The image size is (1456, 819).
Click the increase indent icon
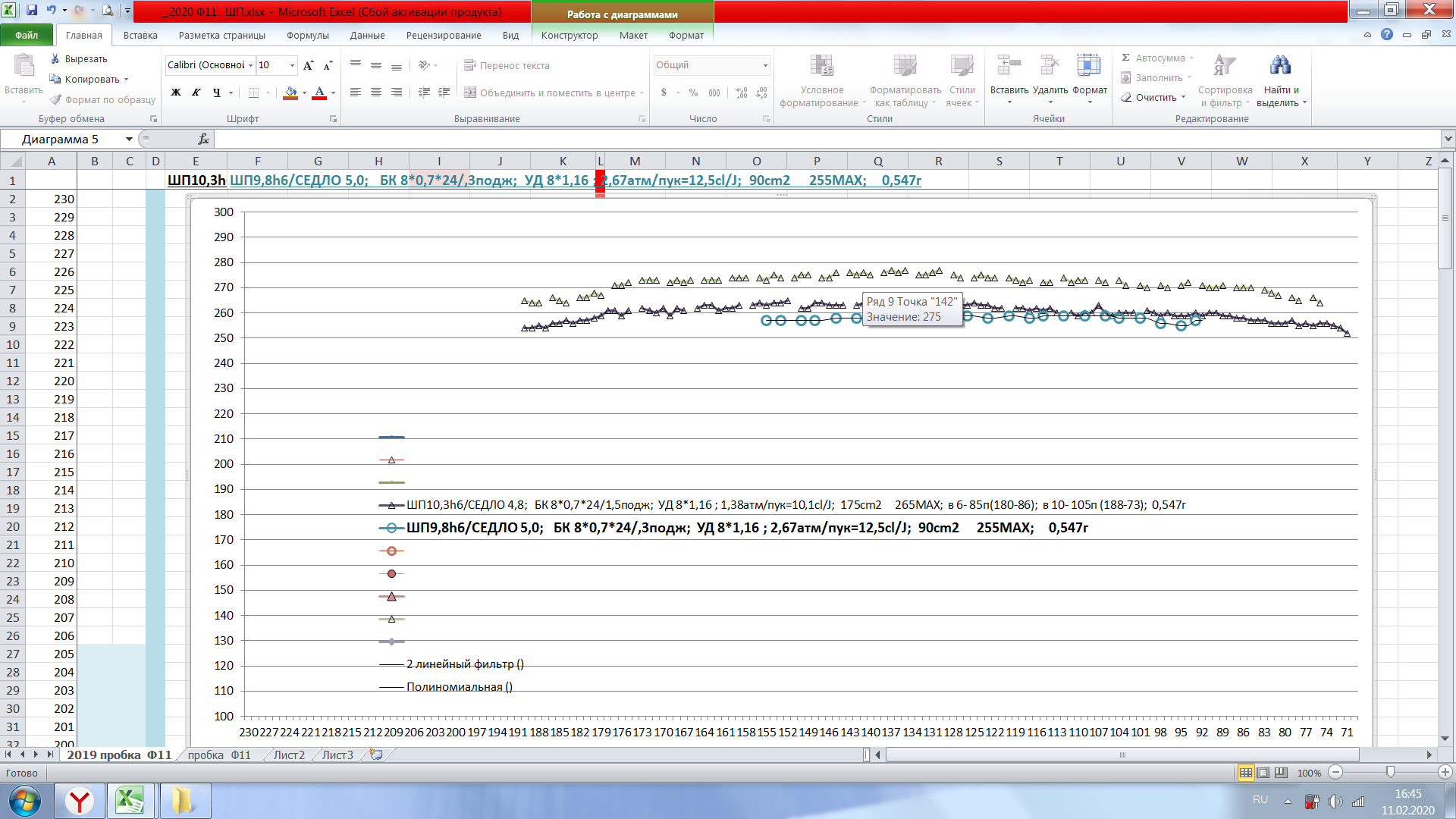click(444, 93)
